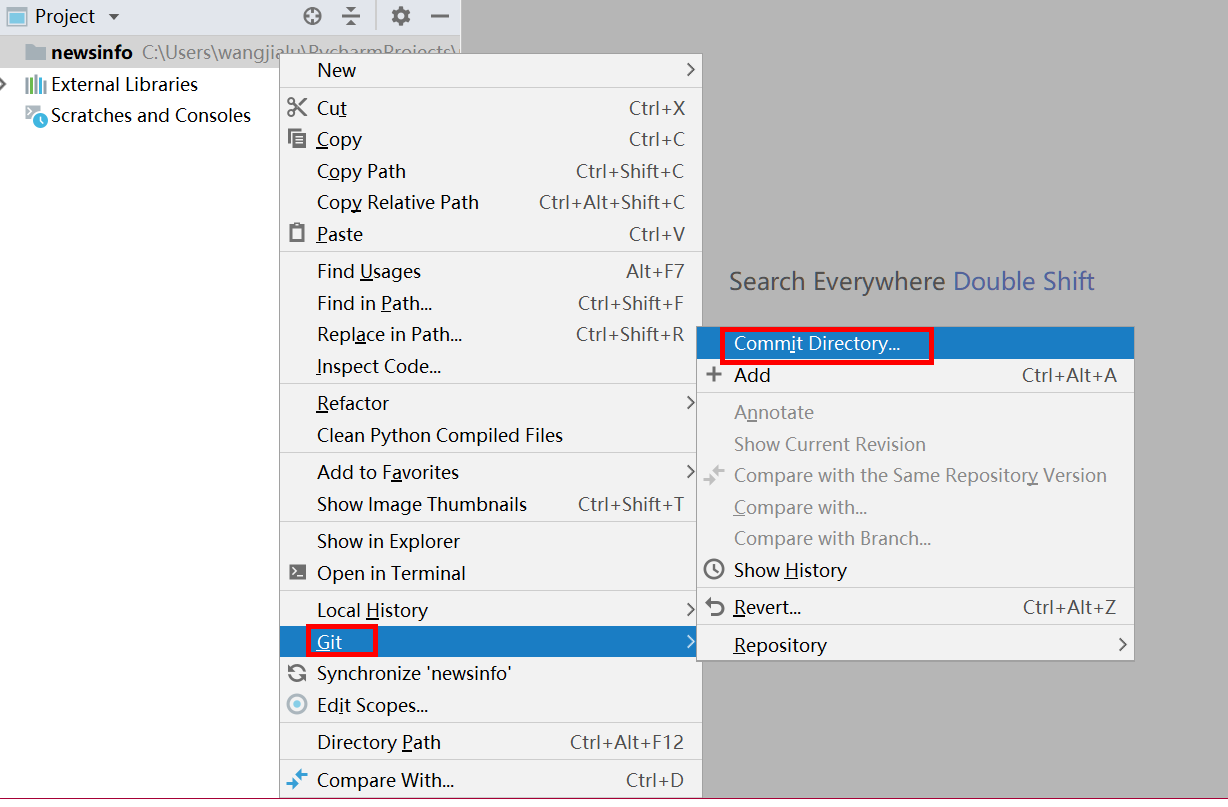Open Scratches and Consoles item
1228x807 pixels.
pyautogui.click(x=151, y=116)
